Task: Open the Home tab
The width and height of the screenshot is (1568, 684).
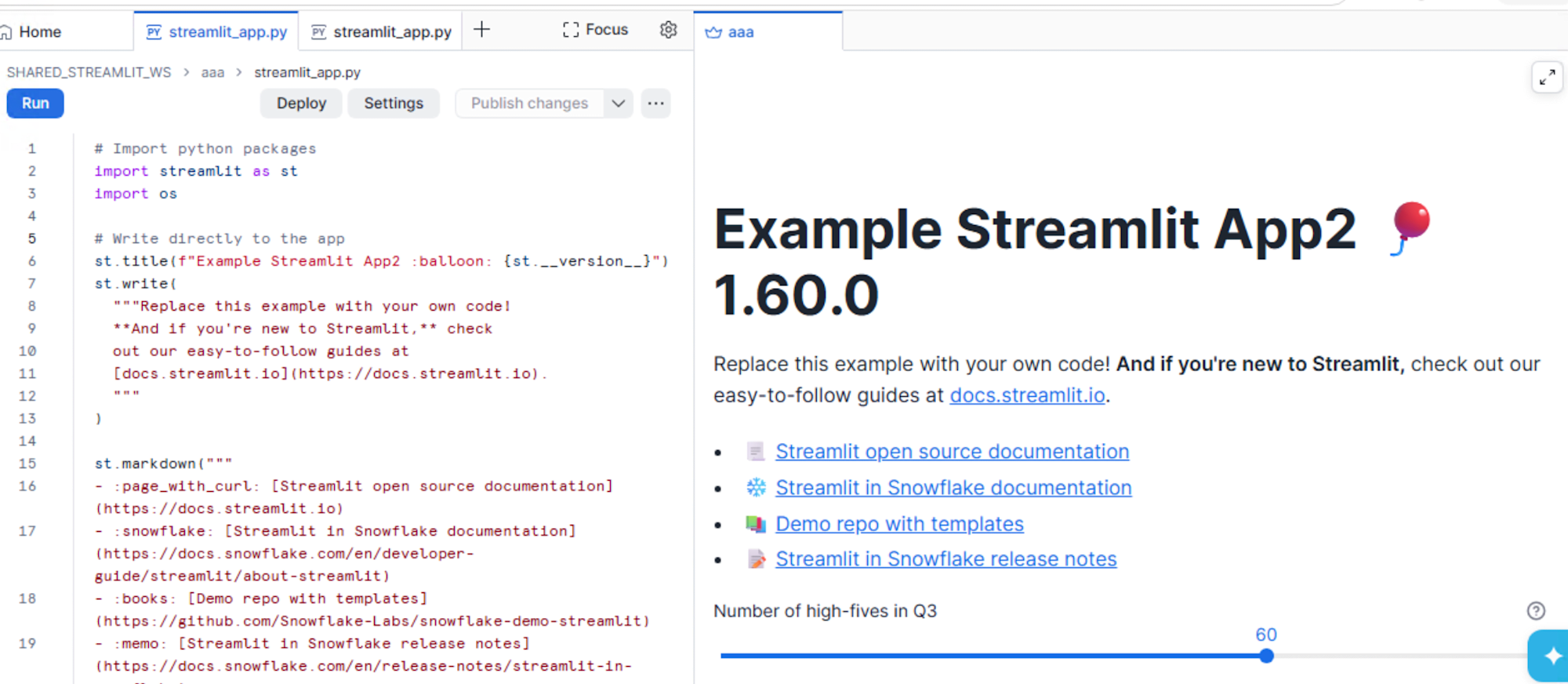Action: (31, 32)
